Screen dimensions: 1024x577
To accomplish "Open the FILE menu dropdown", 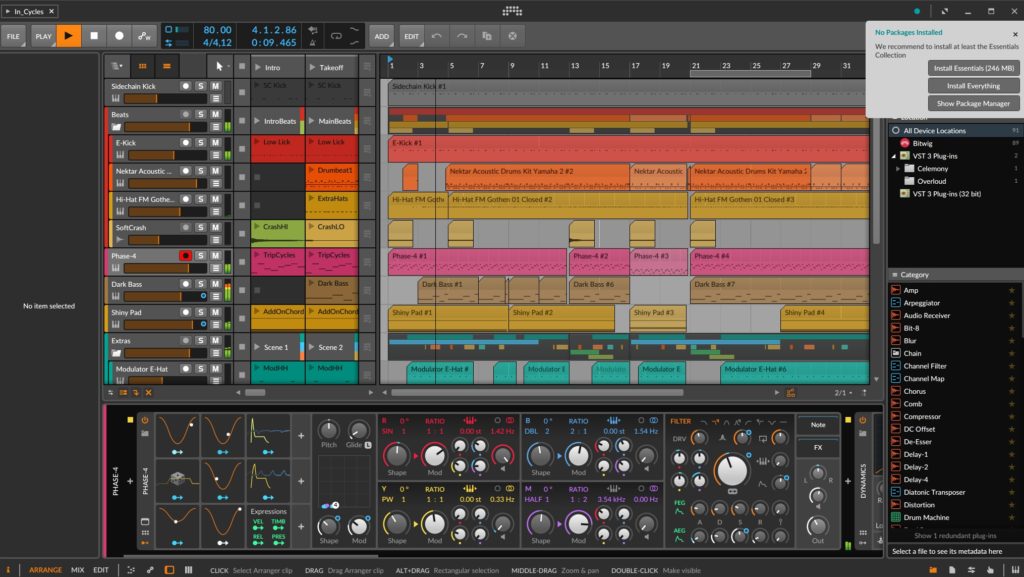I will pos(14,36).
